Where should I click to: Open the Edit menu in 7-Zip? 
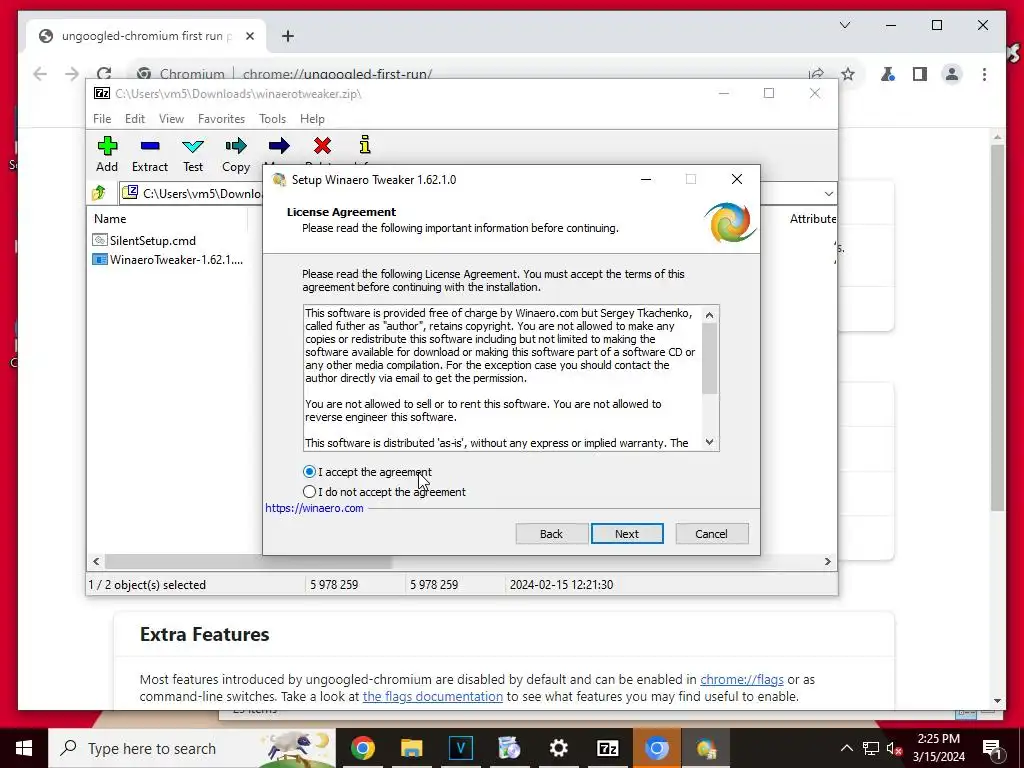(x=135, y=119)
